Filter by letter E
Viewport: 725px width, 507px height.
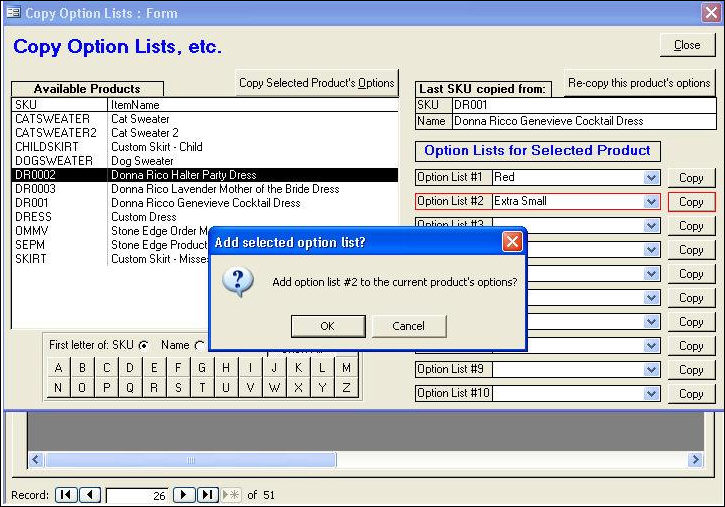click(154, 368)
